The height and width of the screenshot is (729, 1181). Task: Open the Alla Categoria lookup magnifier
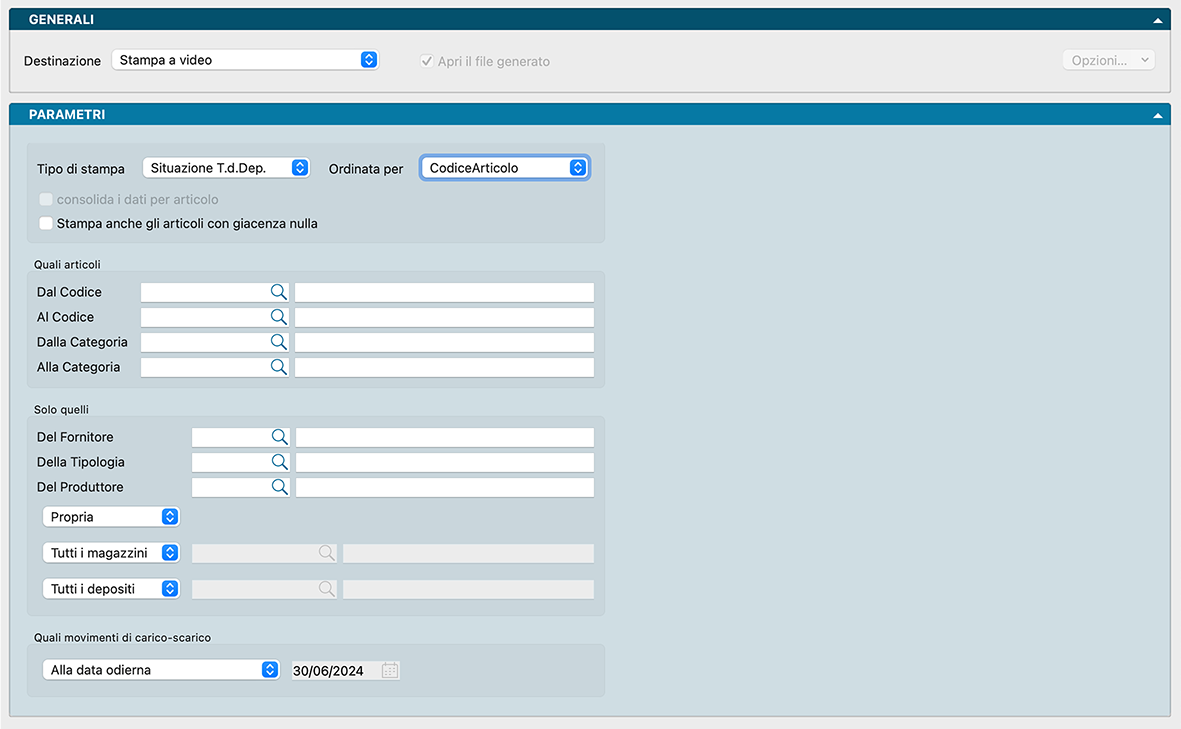click(x=278, y=367)
